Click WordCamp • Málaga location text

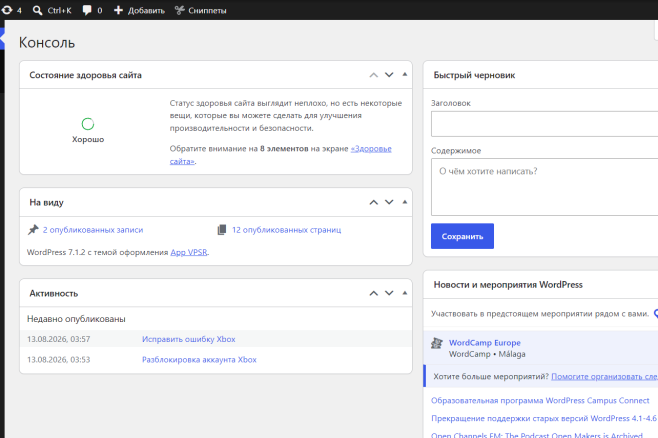point(487,354)
